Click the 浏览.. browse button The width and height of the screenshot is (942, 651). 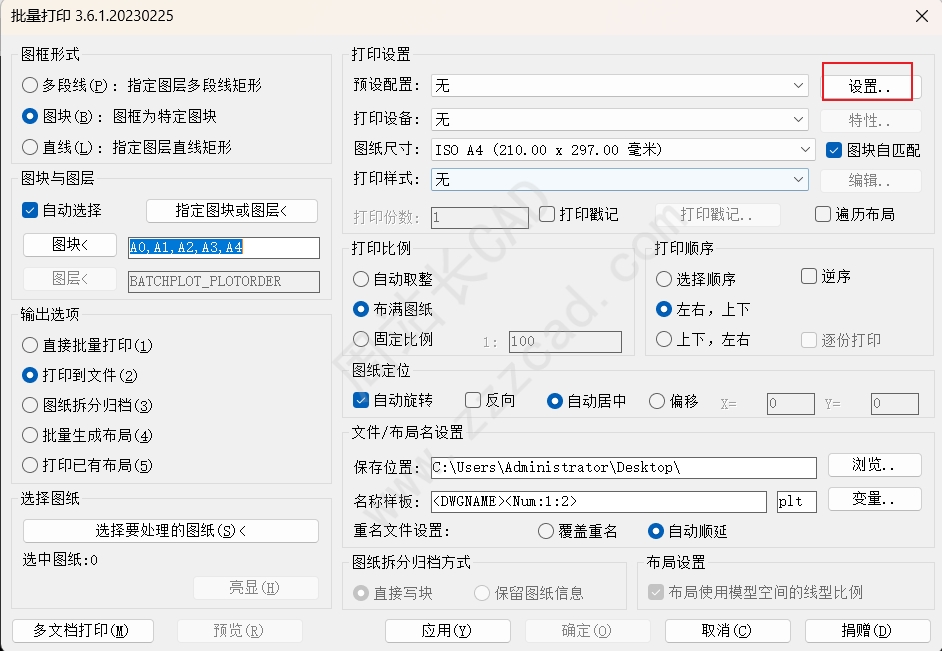point(874,465)
